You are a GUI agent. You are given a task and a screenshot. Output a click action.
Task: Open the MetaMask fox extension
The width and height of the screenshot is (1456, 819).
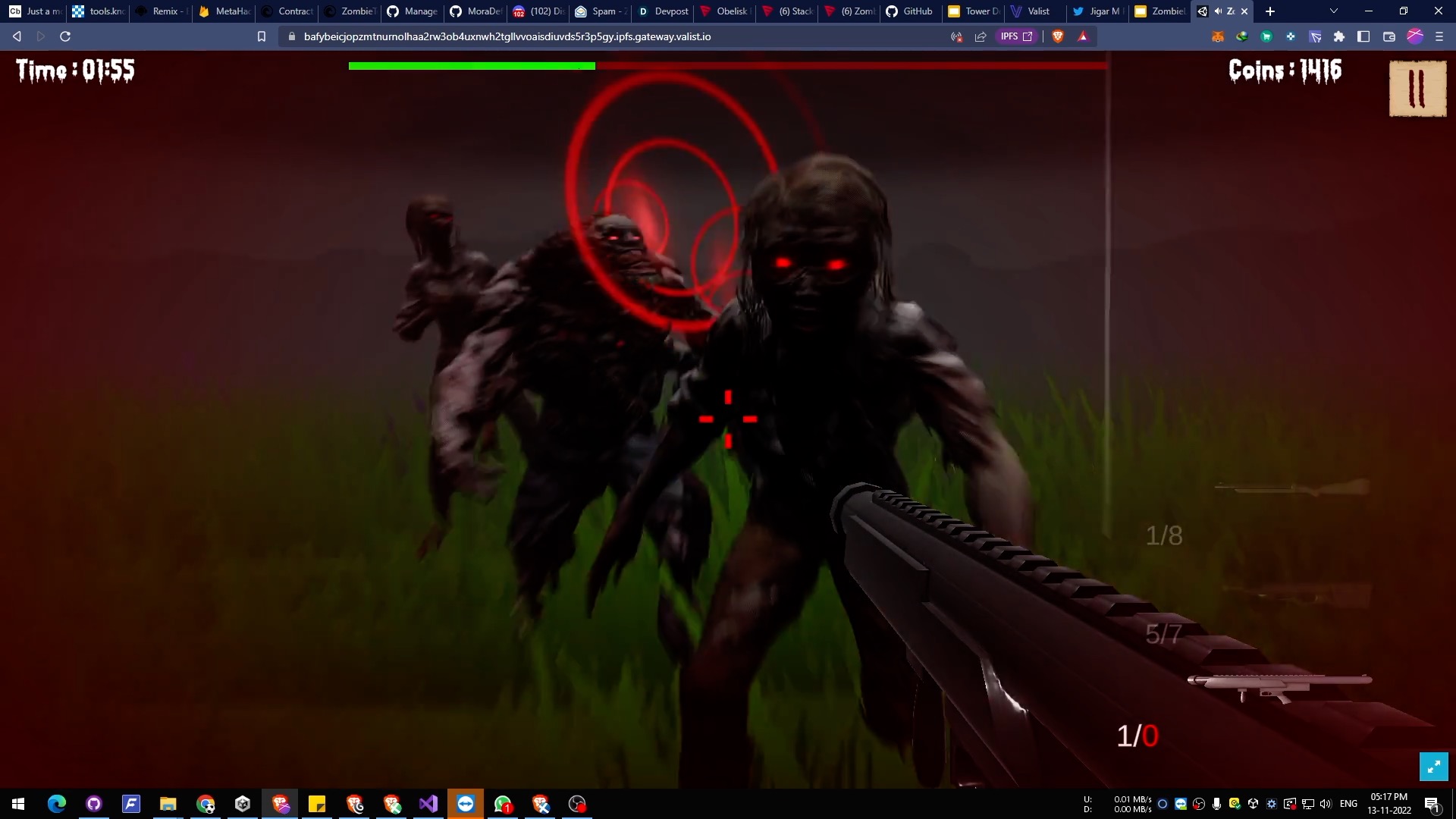(x=1218, y=36)
